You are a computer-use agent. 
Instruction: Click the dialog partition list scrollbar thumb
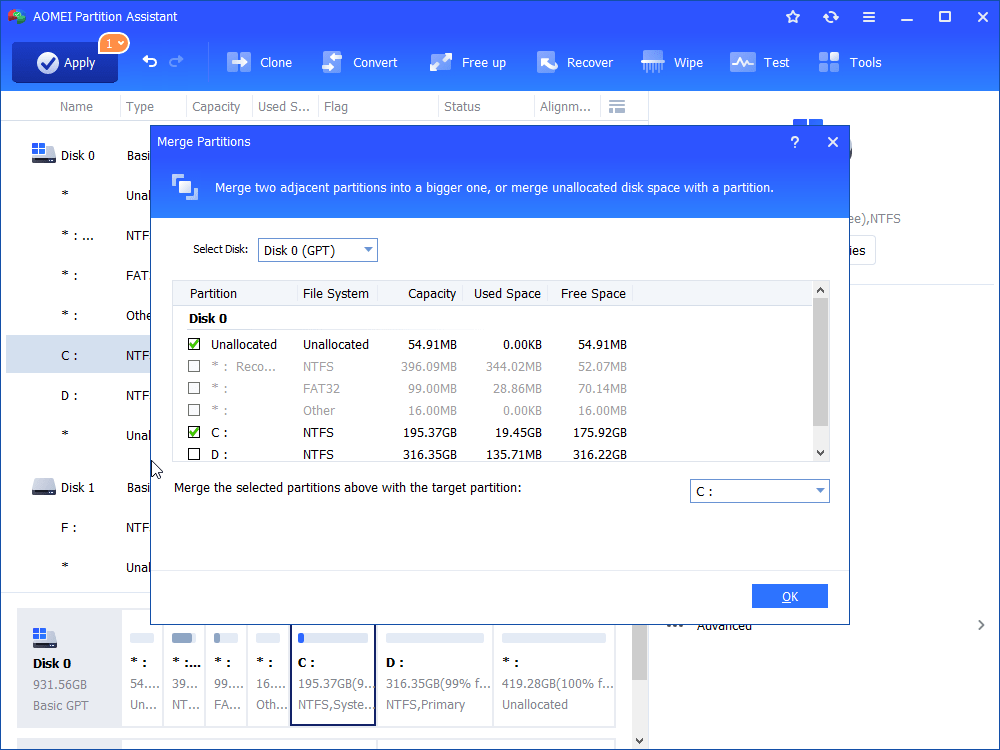click(820, 362)
